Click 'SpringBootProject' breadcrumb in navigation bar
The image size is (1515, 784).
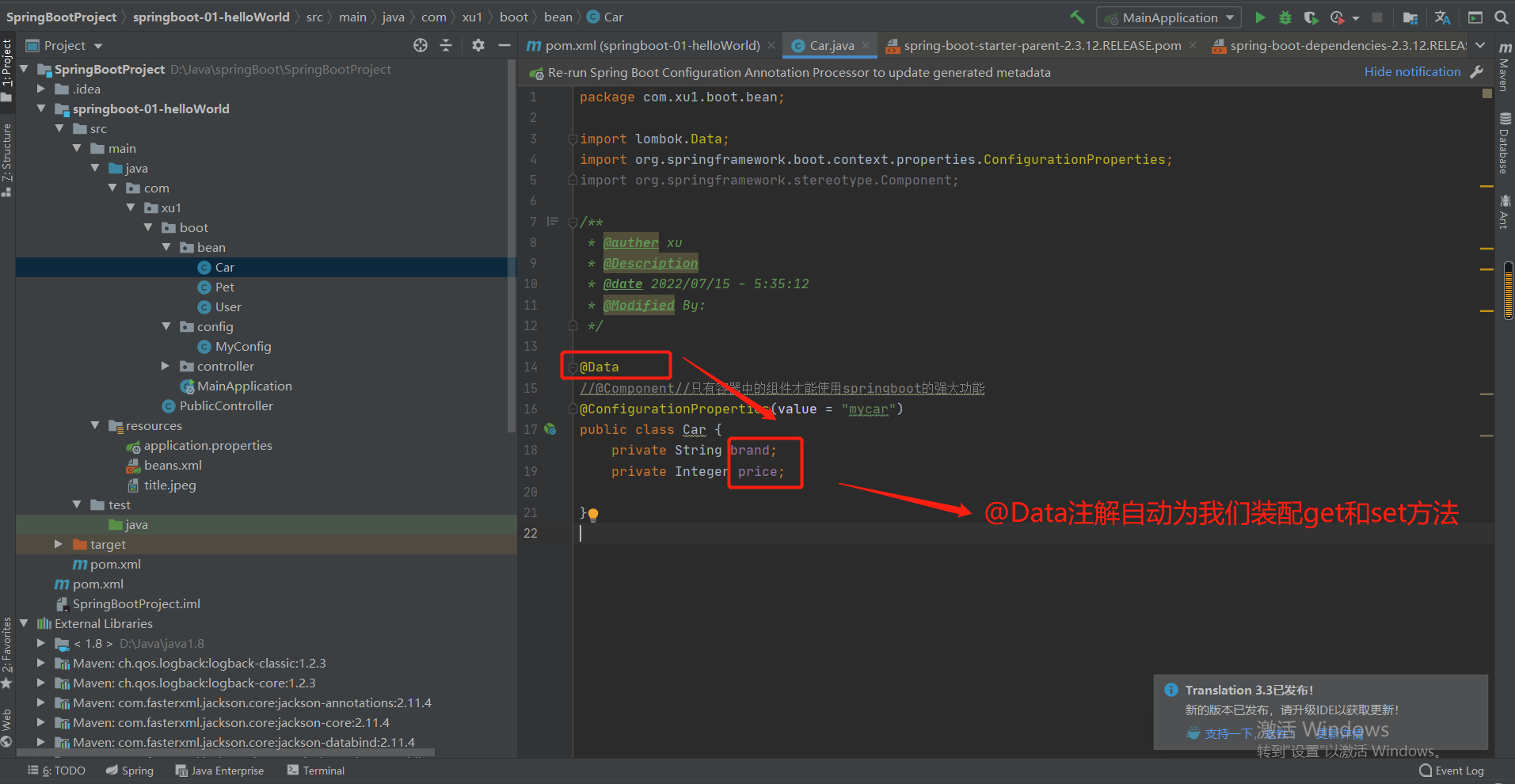61,17
